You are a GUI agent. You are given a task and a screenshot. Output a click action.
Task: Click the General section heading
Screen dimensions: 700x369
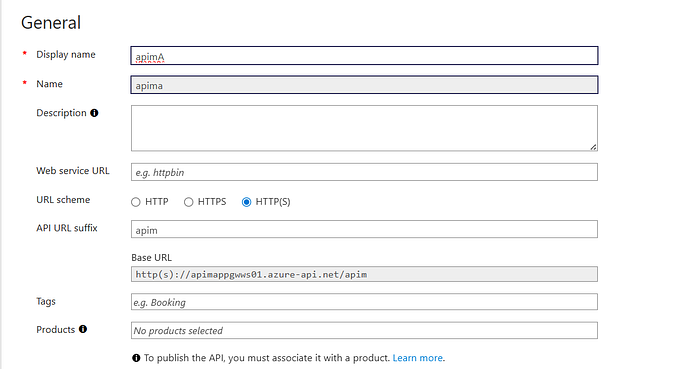[x=51, y=23]
